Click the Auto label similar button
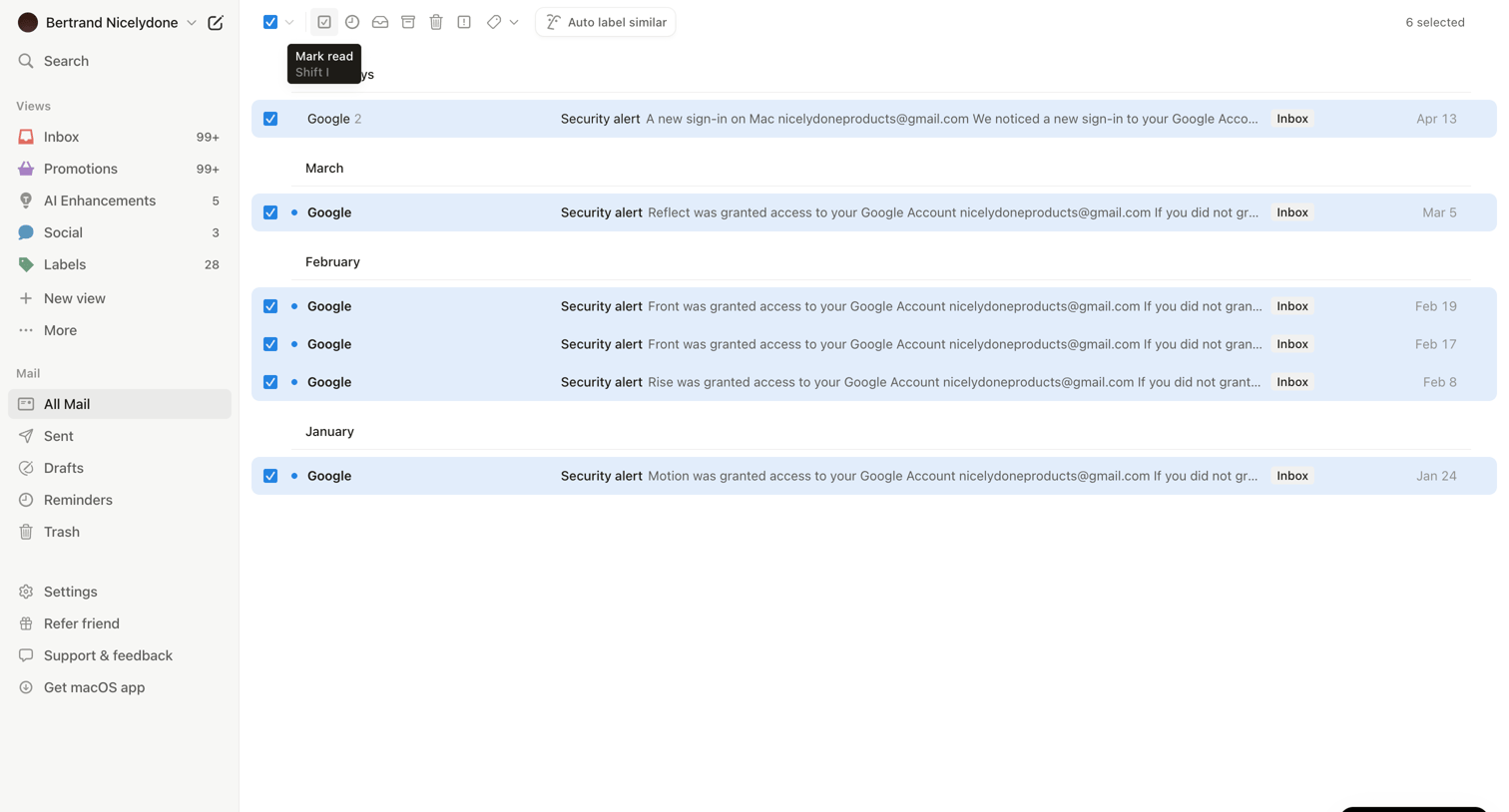Viewport: 1509px width, 812px height. click(x=606, y=22)
